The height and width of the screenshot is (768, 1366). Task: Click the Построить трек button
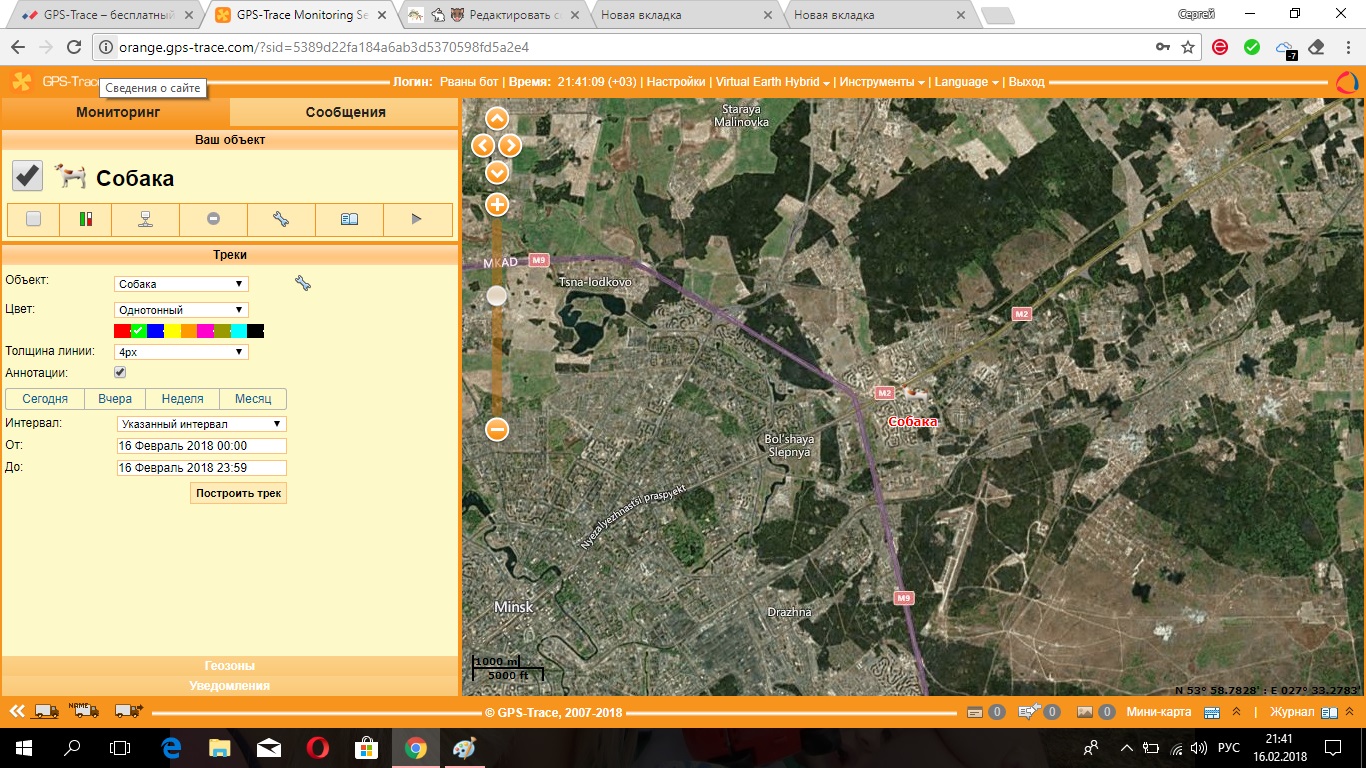coord(238,493)
